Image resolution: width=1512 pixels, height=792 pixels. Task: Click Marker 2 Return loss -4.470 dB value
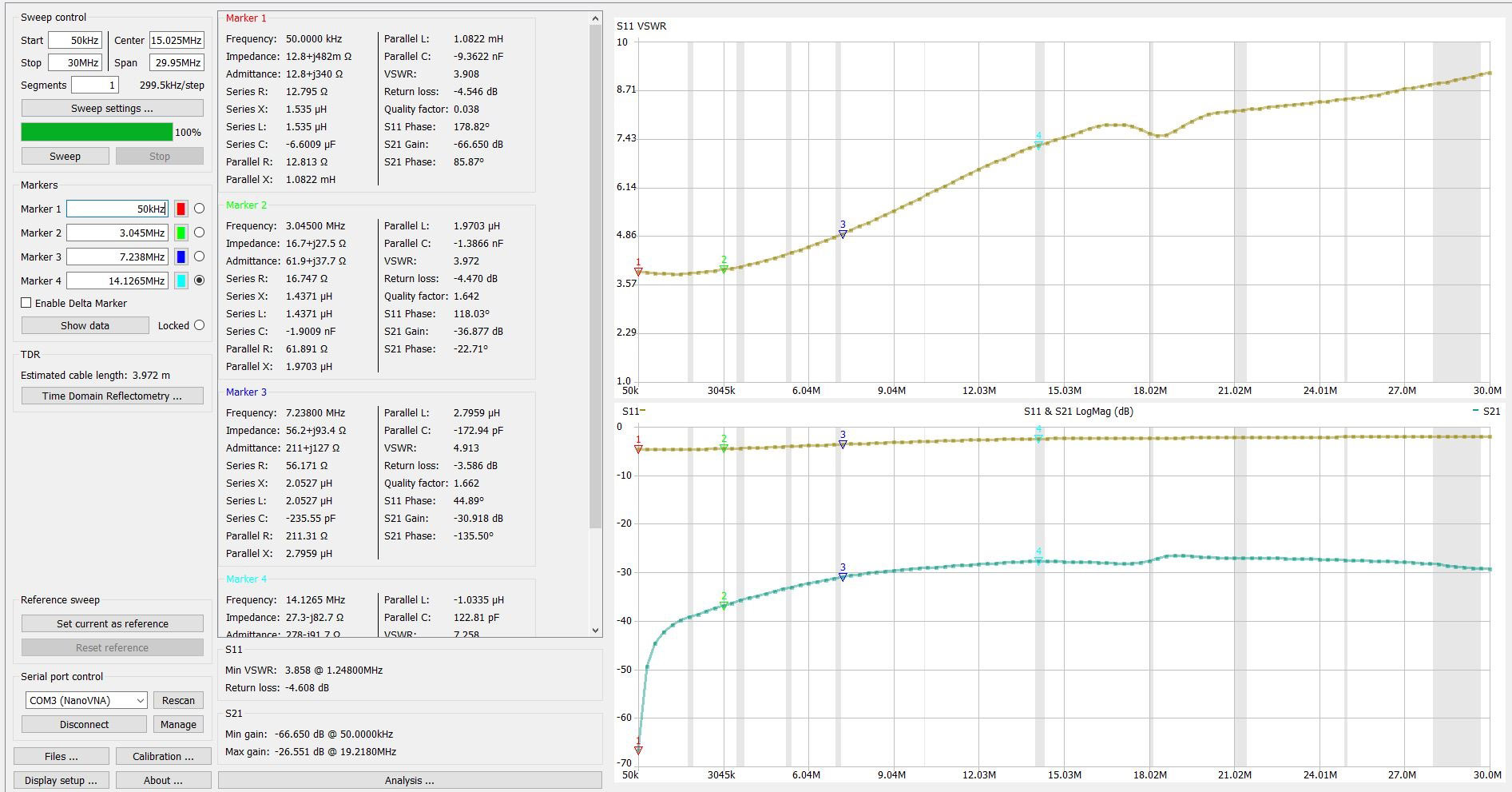[x=475, y=278]
